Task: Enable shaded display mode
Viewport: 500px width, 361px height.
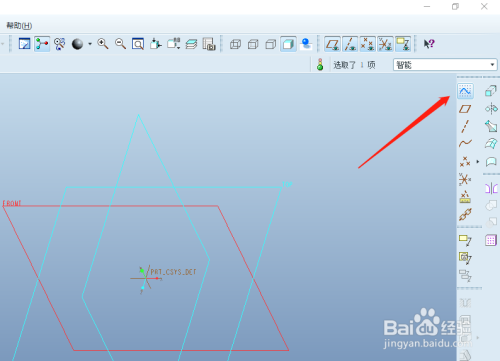Action: pyautogui.click(x=288, y=44)
